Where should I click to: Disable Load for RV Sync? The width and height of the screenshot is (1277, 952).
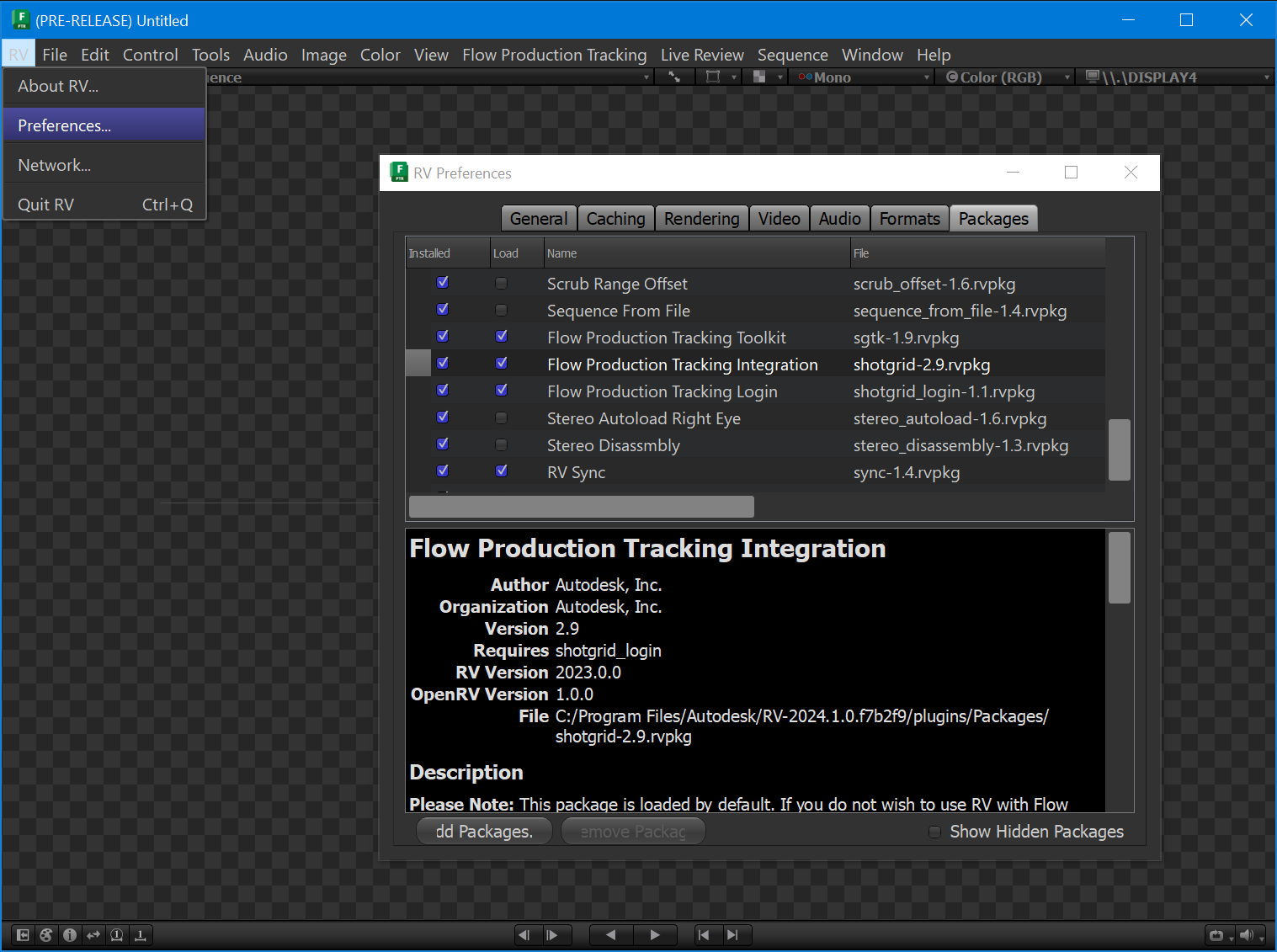coord(502,471)
